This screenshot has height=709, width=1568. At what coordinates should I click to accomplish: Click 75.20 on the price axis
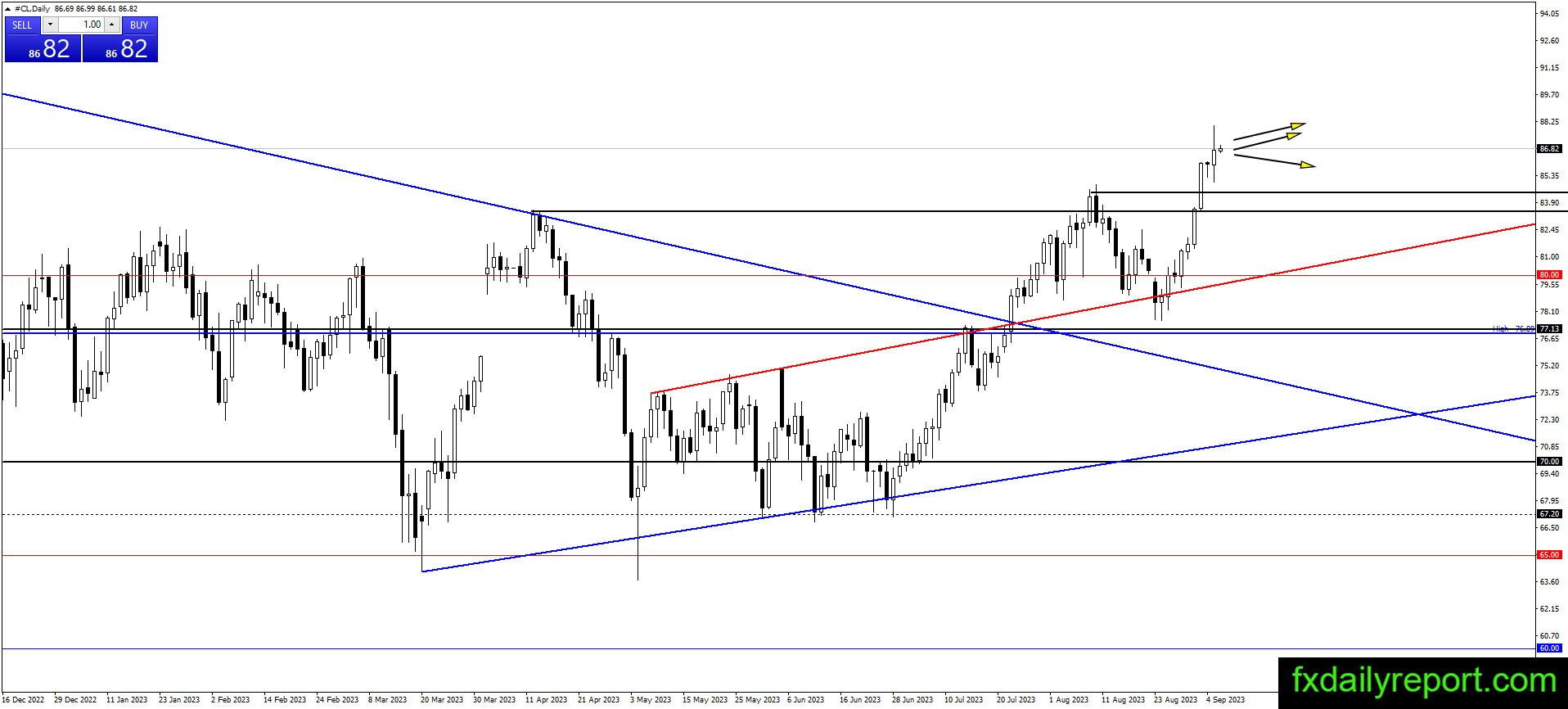(x=1549, y=366)
